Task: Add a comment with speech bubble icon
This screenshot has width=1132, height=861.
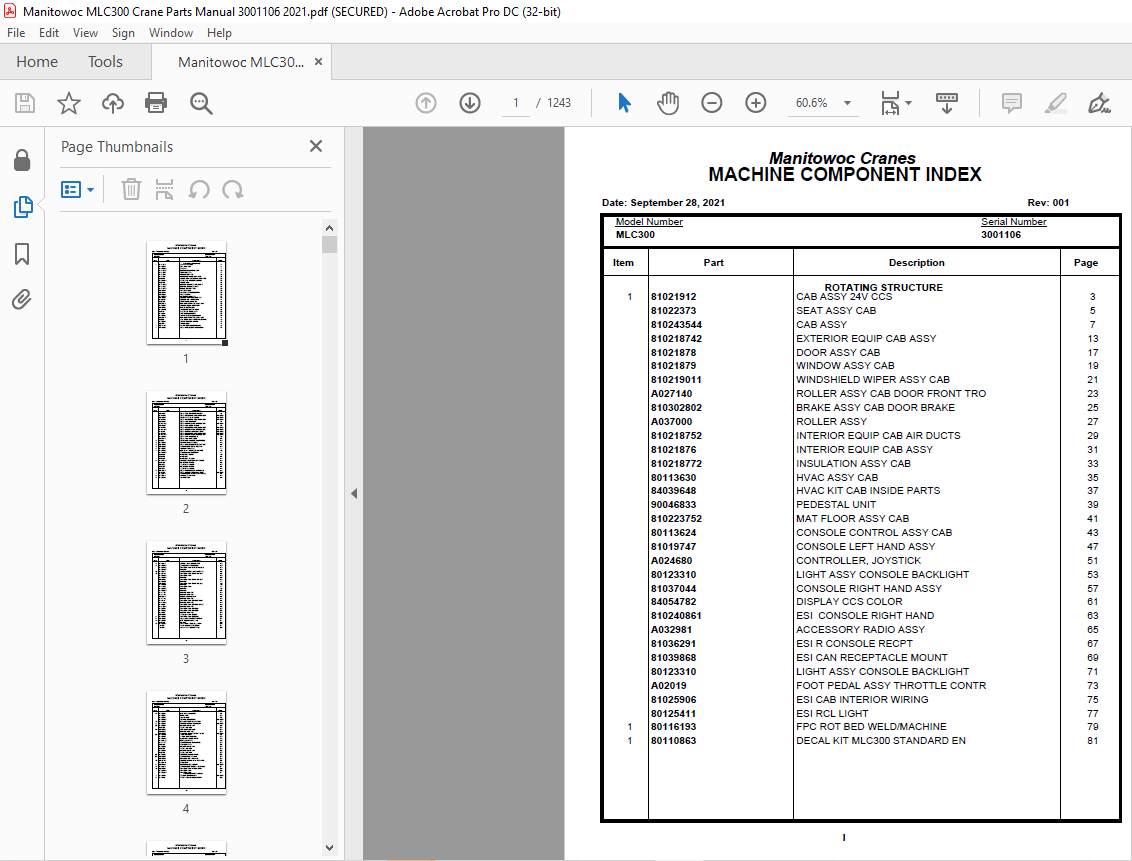Action: click(x=1012, y=103)
